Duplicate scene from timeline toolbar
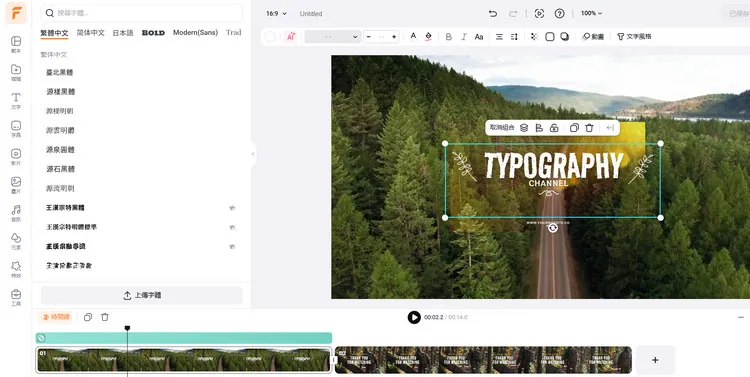Screen dimensions: 750x377 (88, 317)
